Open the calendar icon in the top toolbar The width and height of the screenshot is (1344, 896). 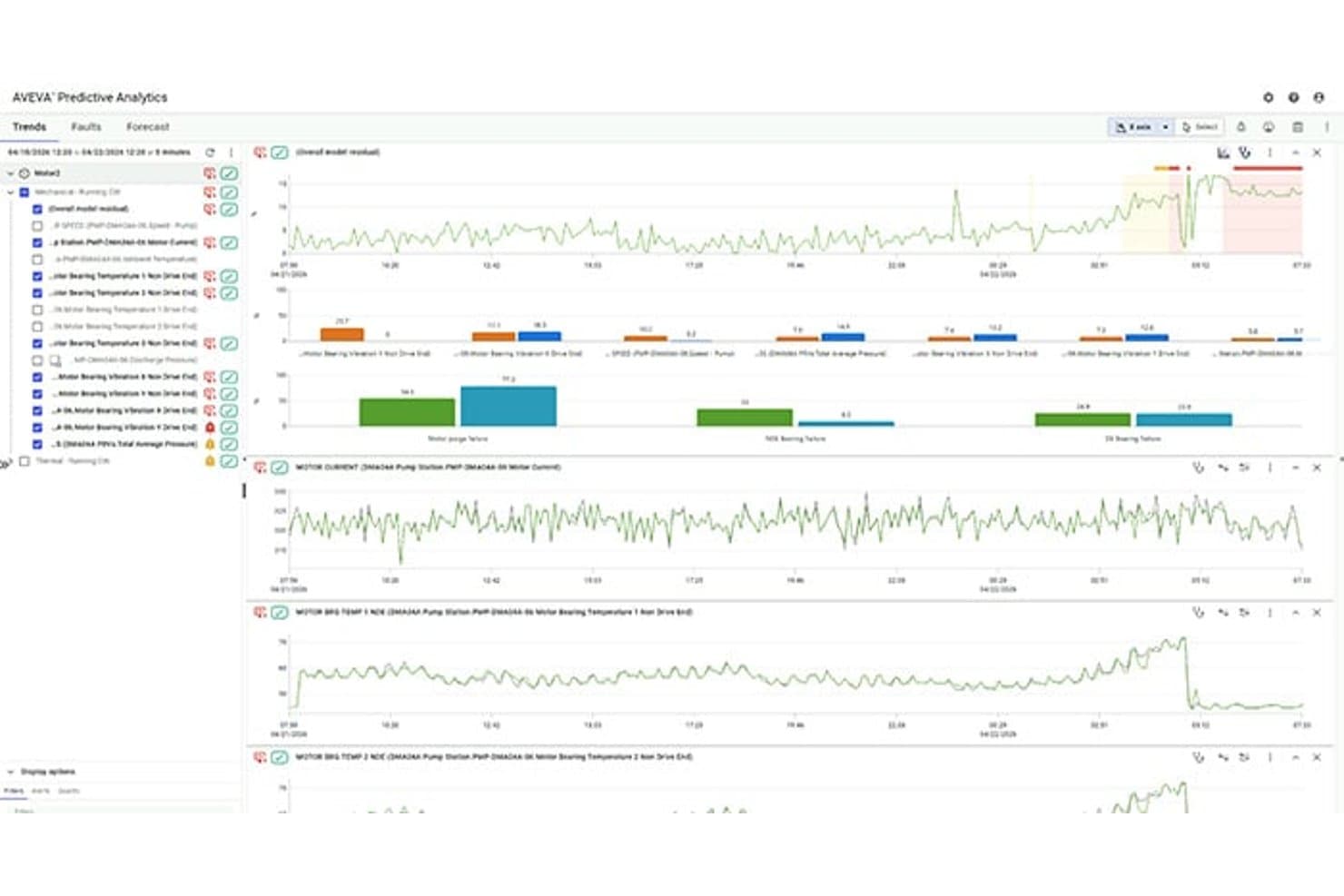click(1297, 127)
